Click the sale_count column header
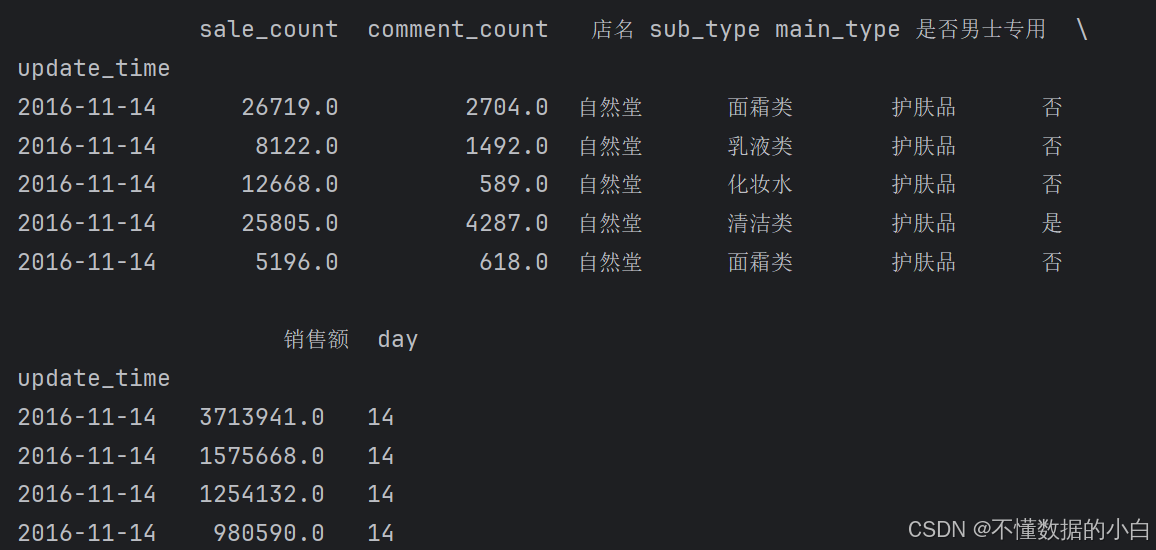Viewport: 1156px width, 550px height. click(268, 29)
